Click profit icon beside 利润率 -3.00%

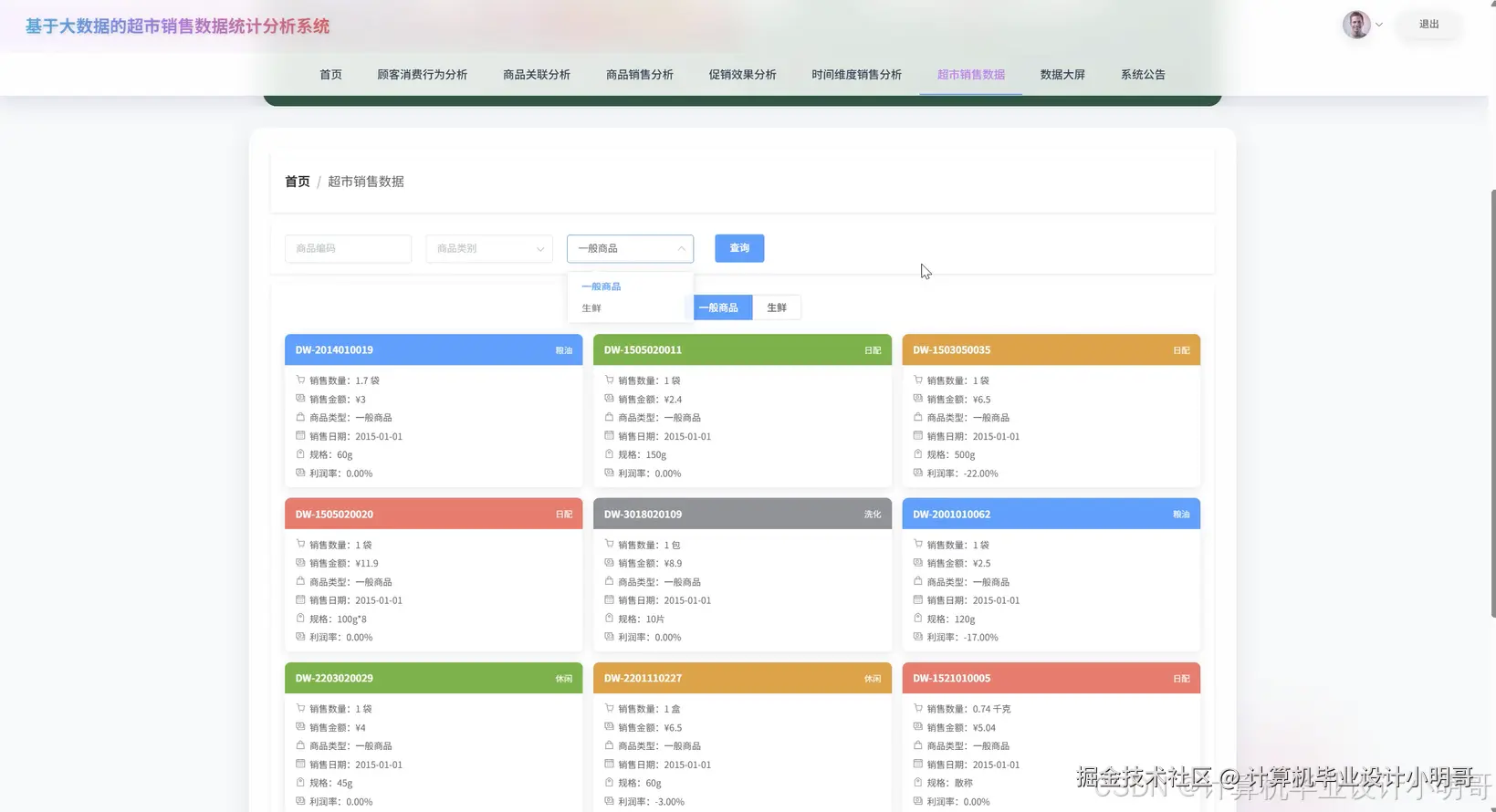coord(609,801)
